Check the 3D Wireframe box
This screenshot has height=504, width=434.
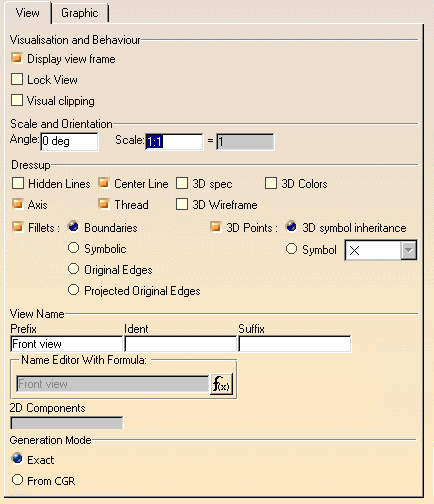[182, 204]
